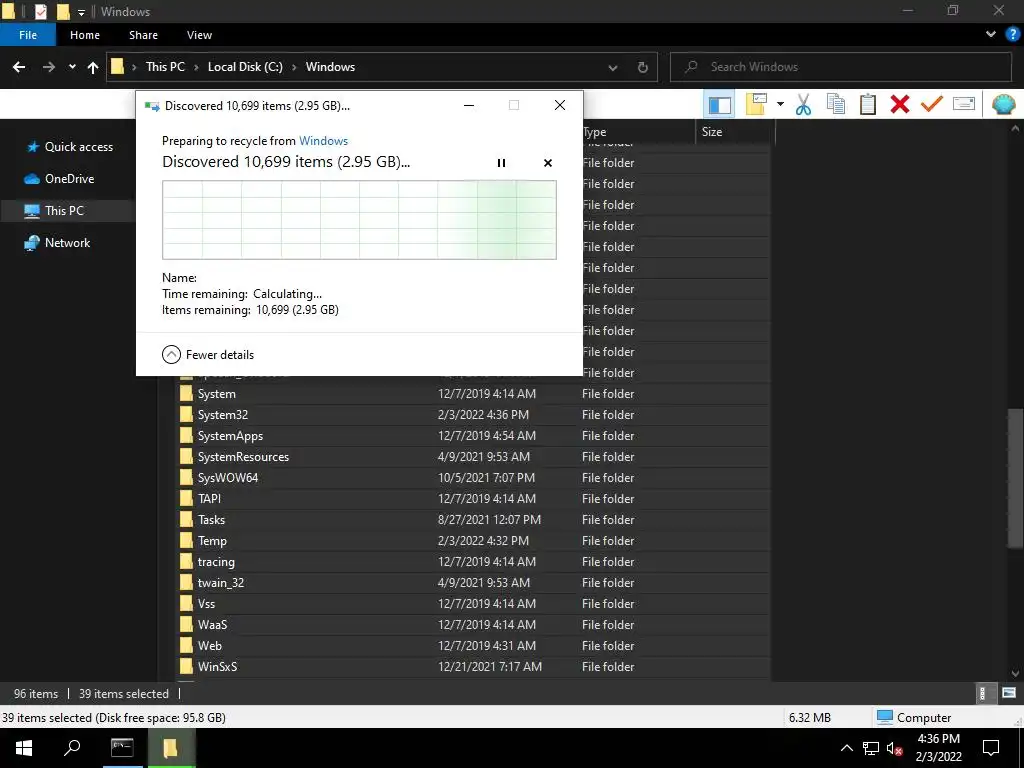Open the notification action center
1024x768 pixels.
[991, 748]
